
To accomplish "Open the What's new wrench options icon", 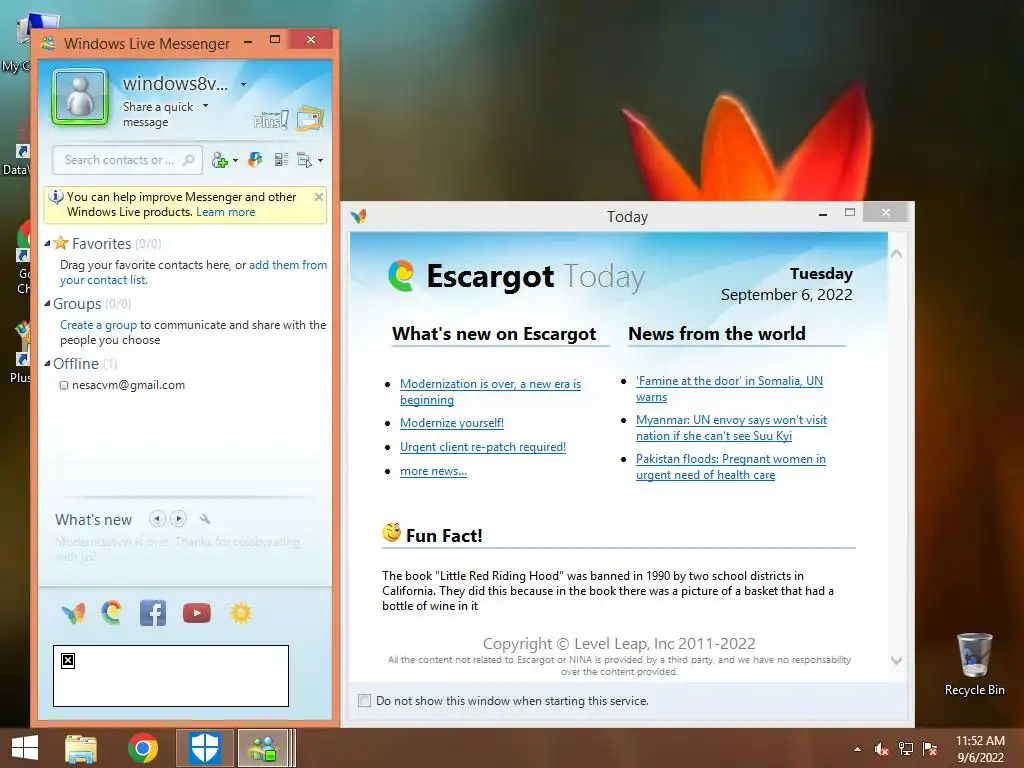I will 205,519.
